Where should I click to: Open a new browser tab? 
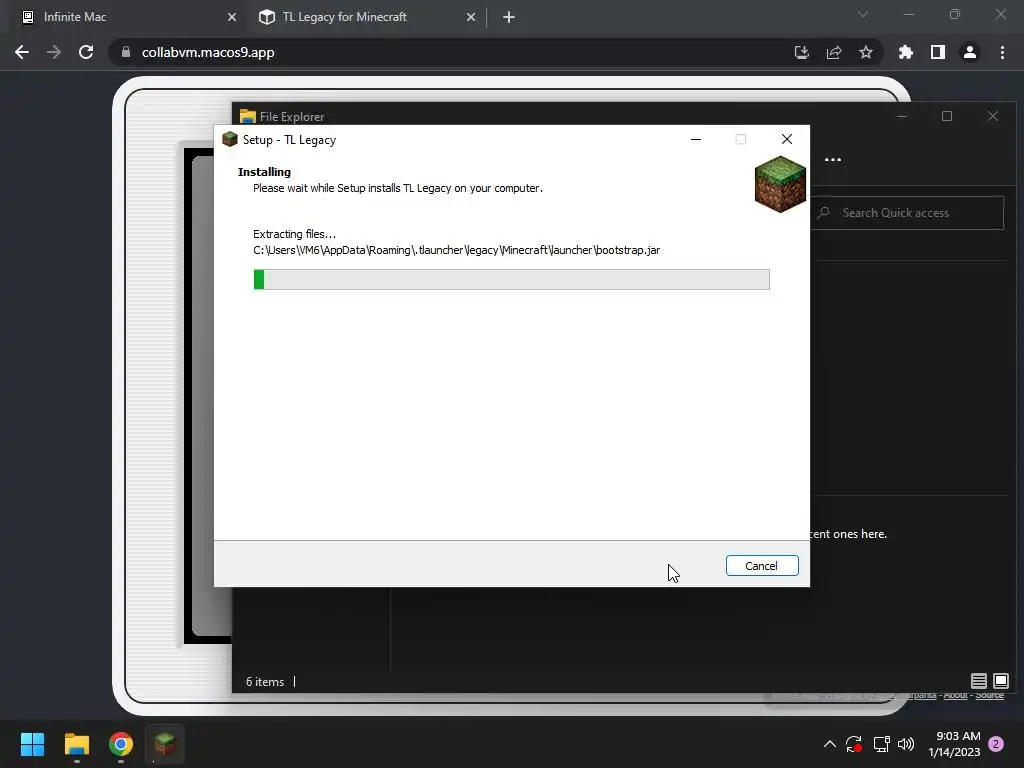509,18
